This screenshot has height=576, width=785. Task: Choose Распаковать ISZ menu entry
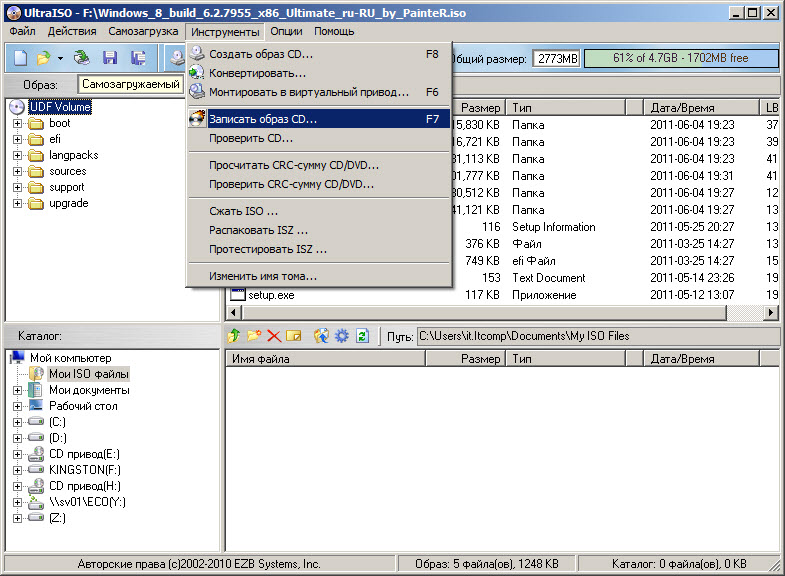319,230
